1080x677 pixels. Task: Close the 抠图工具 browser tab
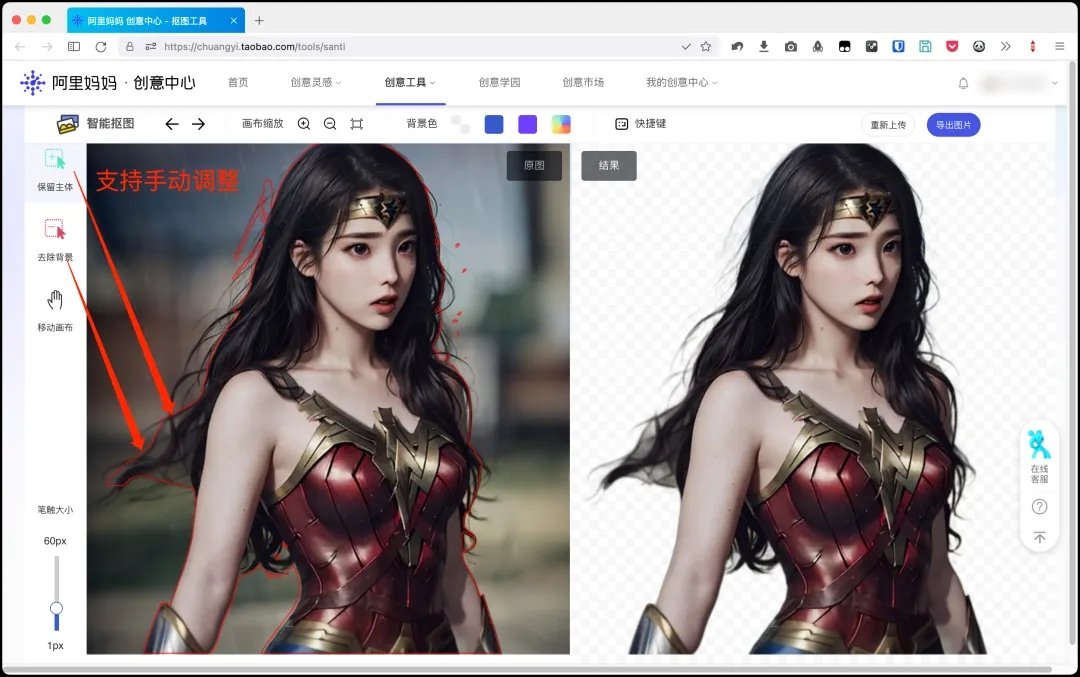click(x=233, y=21)
